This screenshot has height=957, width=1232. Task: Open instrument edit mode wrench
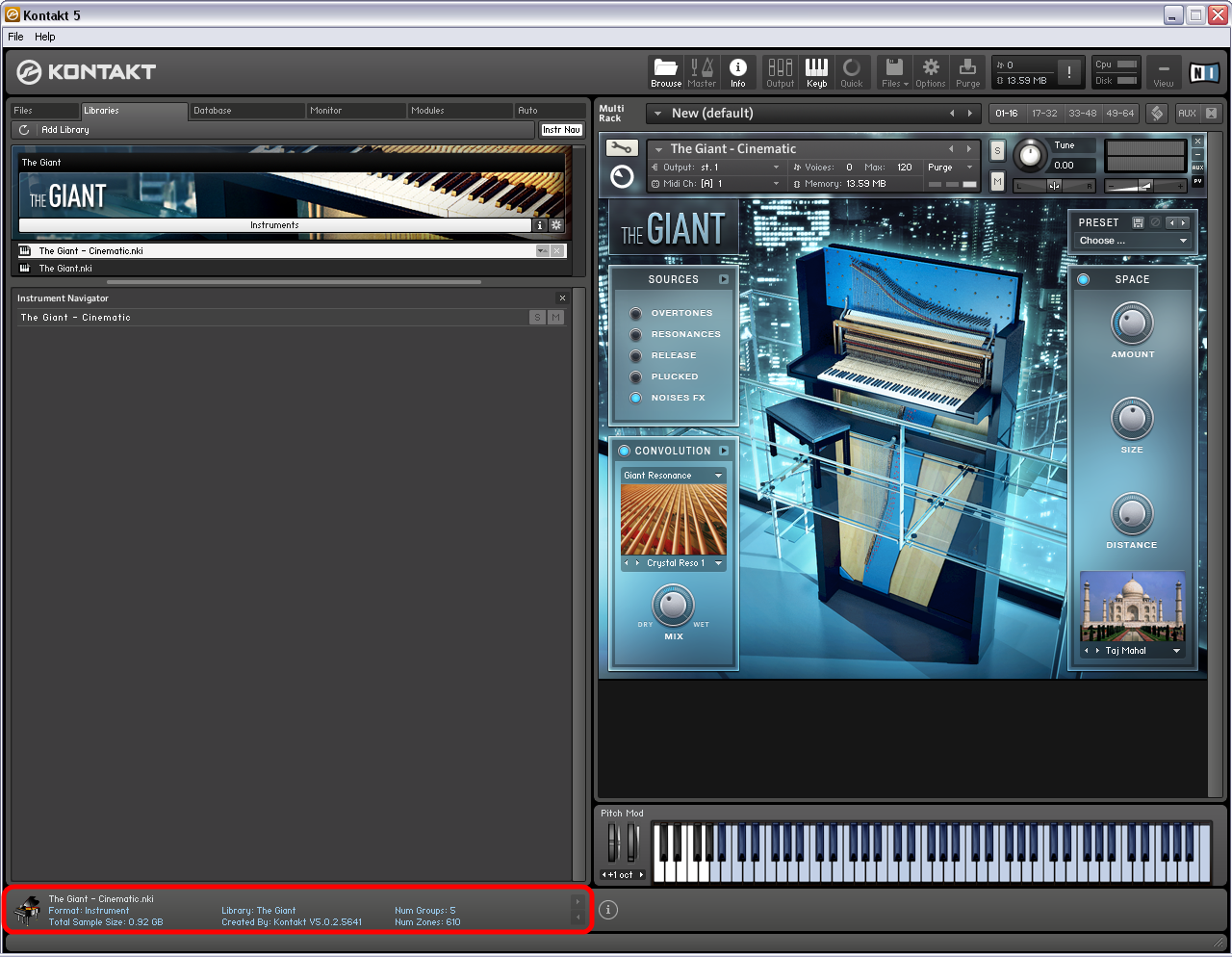pyautogui.click(x=622, y=148)
